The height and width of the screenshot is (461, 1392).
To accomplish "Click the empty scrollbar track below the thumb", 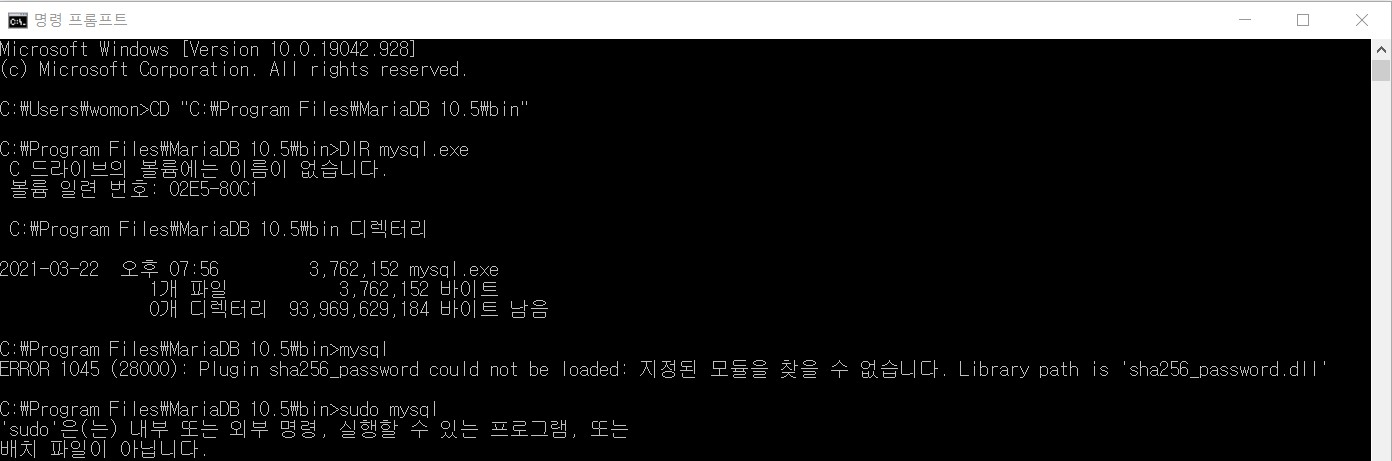I will pyautogui.click(x=1381, y=270).
